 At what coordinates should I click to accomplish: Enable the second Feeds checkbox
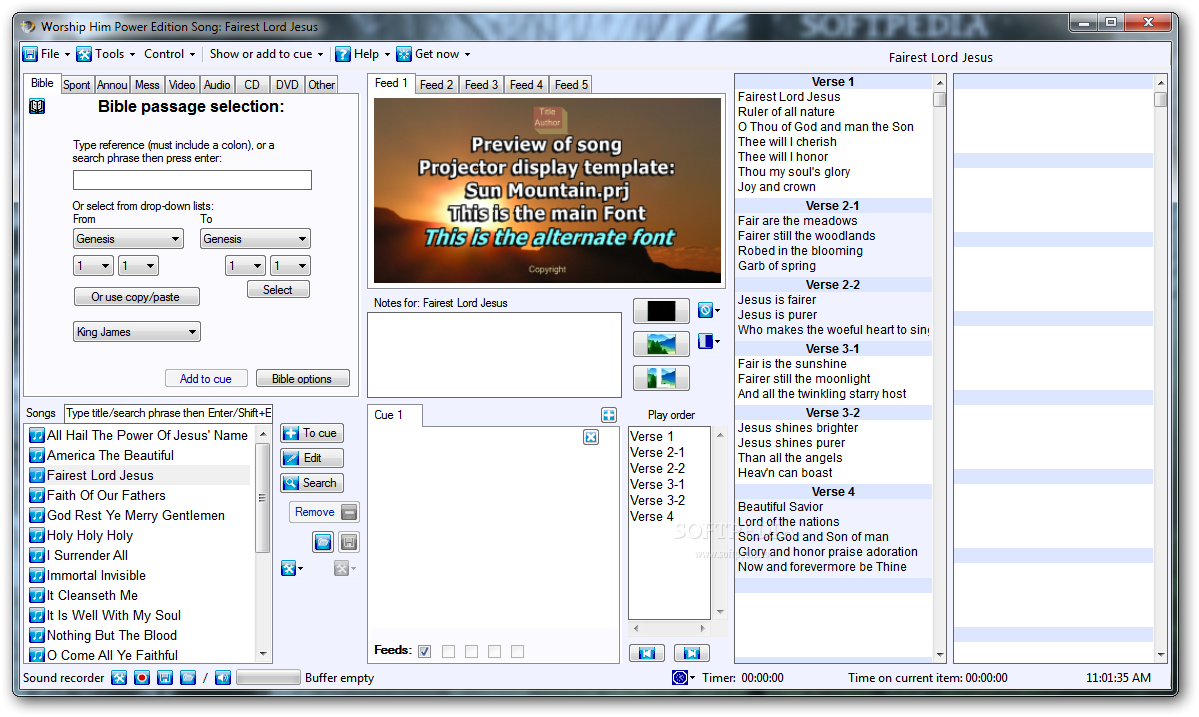(x=448, y=651)
